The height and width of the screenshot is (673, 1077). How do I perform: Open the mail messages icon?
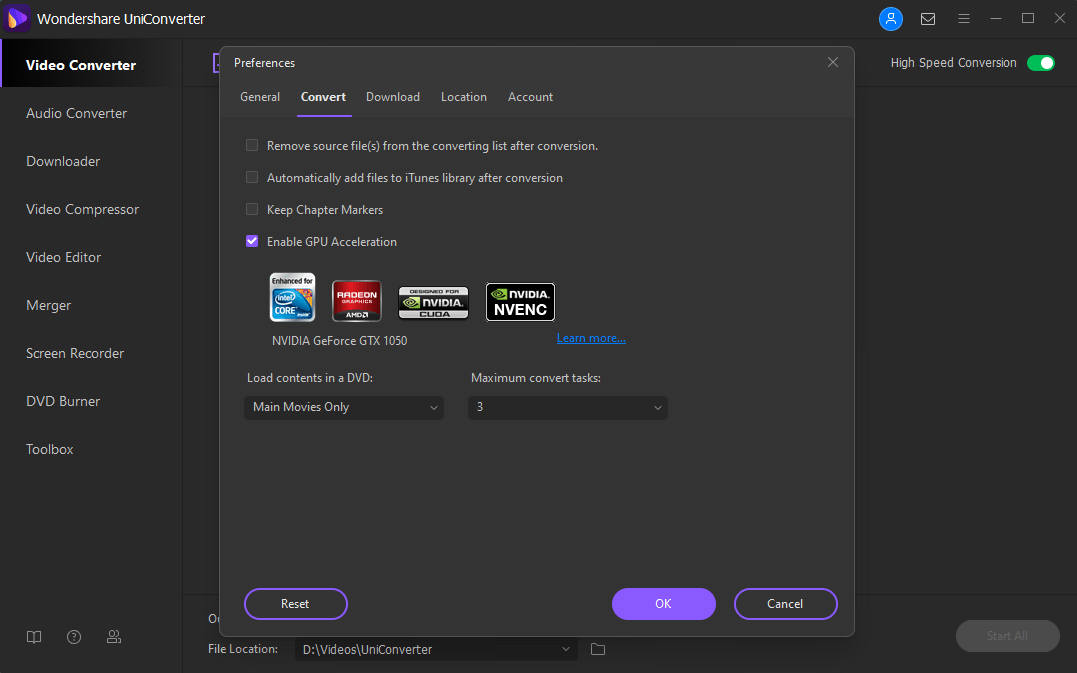tap(928, 19)
